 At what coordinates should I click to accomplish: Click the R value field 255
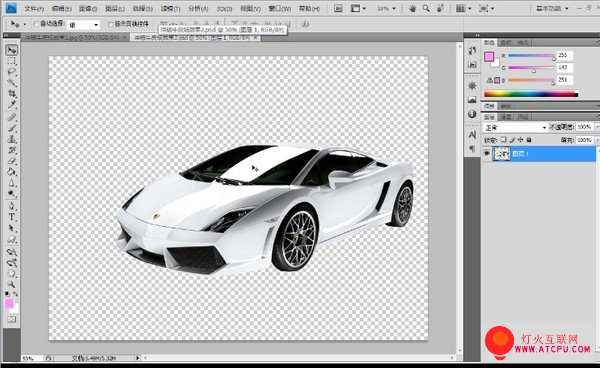coord(565,55)
